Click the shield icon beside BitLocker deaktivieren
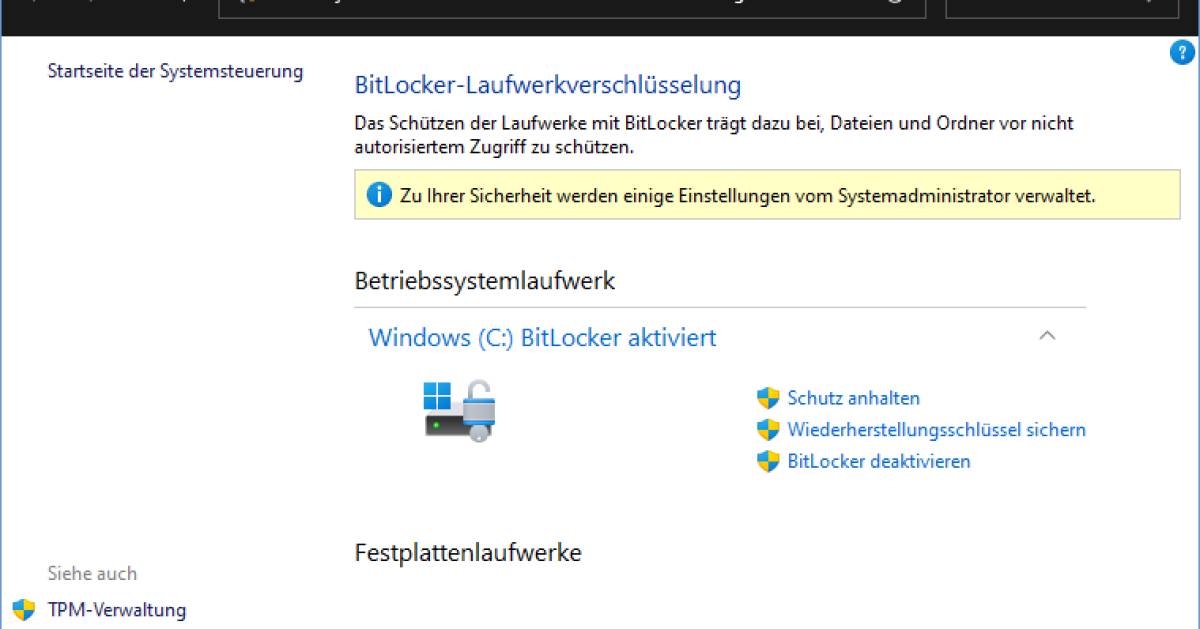 coord(768,461)
